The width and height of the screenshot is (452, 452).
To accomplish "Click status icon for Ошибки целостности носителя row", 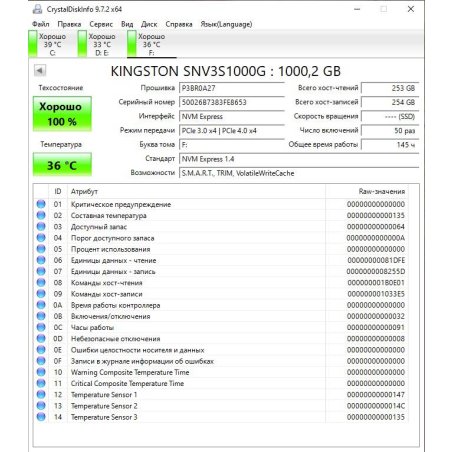I will pyautogui.click(x=41, y=350).
